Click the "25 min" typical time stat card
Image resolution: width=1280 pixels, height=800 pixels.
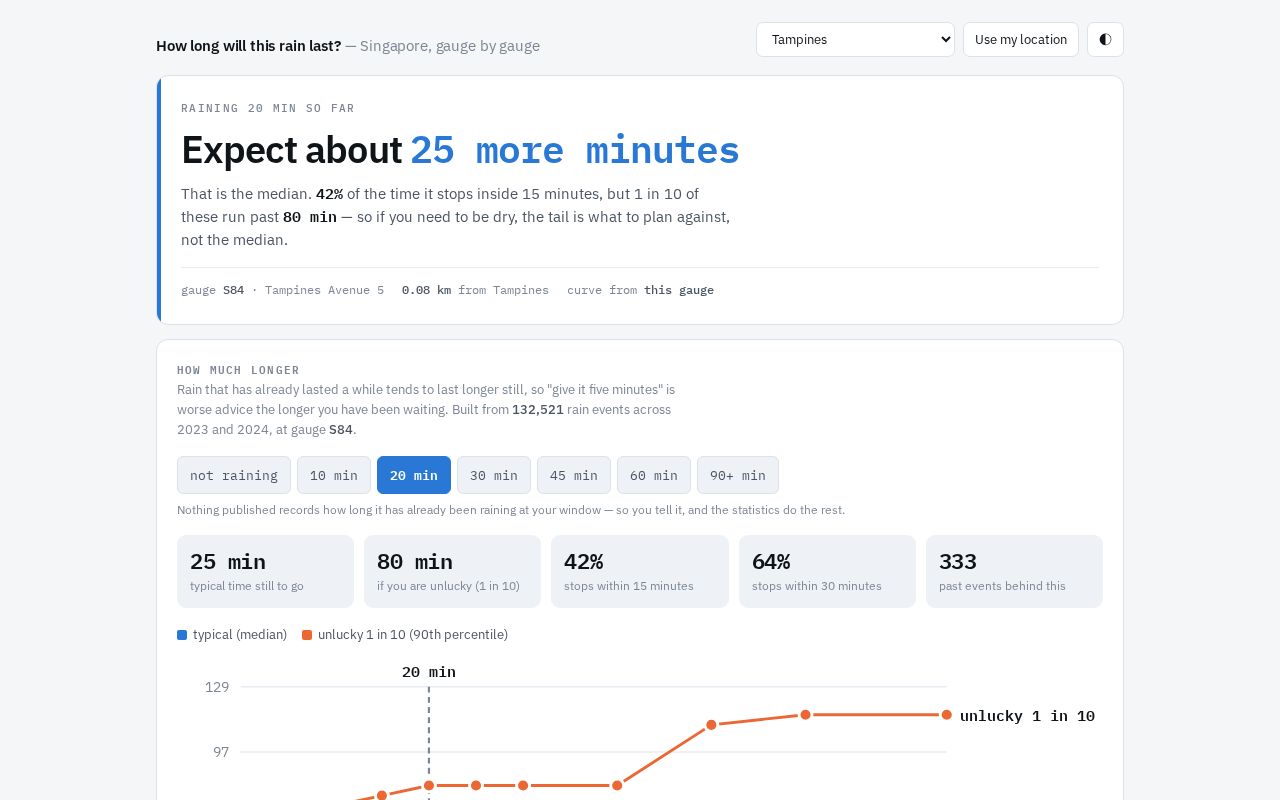[265, 571]
